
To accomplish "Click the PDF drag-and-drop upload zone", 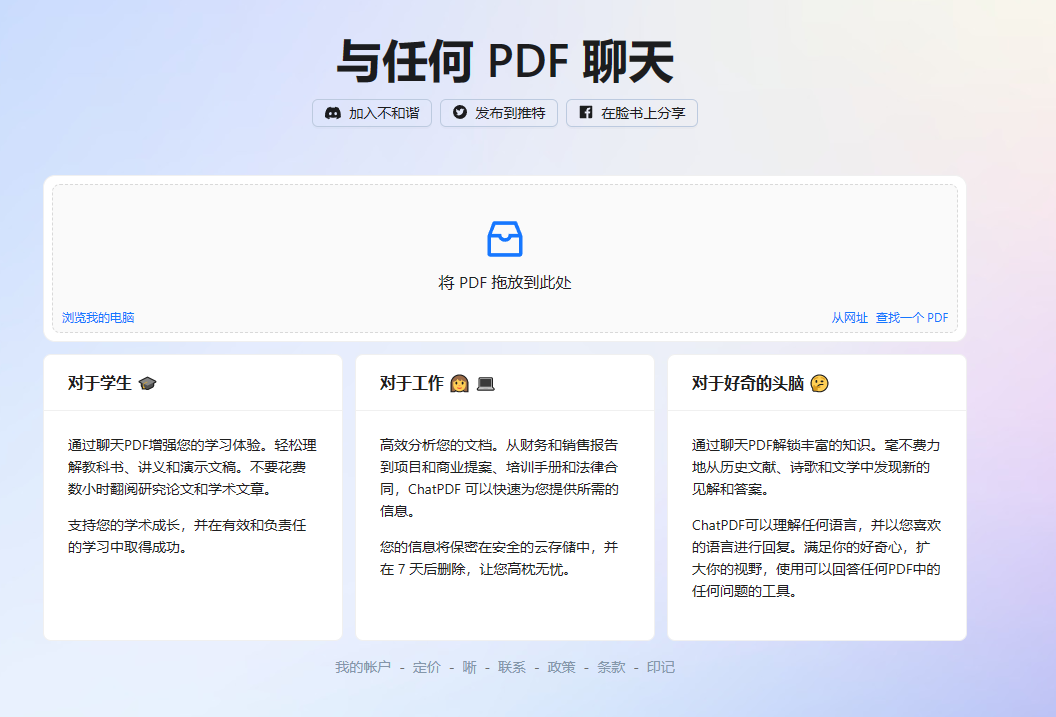I will coord(505,258).
